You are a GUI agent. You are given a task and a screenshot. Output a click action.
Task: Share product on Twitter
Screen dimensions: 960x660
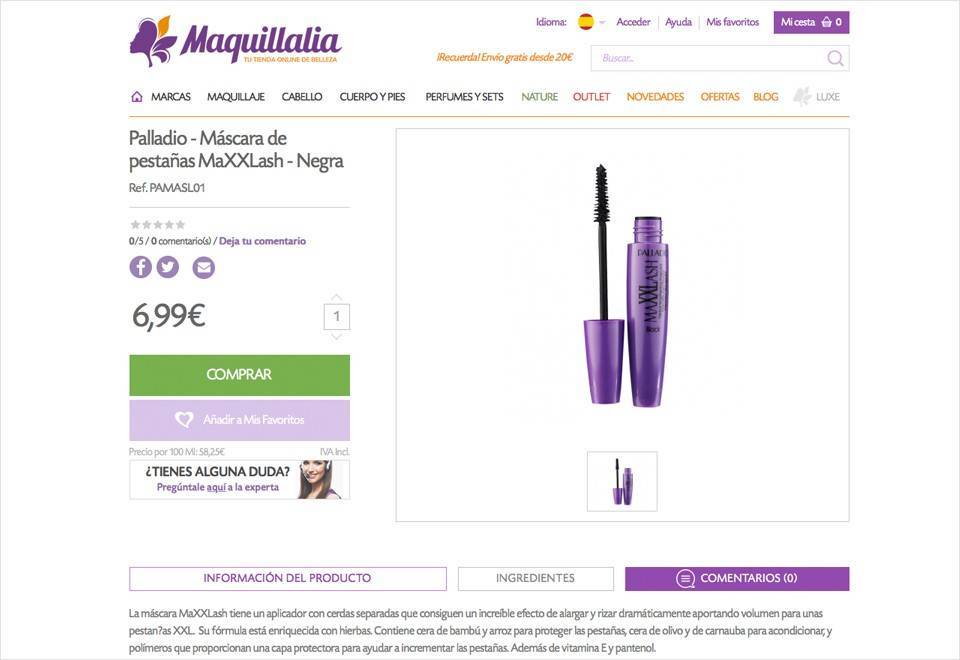click(x=168, y=267)
